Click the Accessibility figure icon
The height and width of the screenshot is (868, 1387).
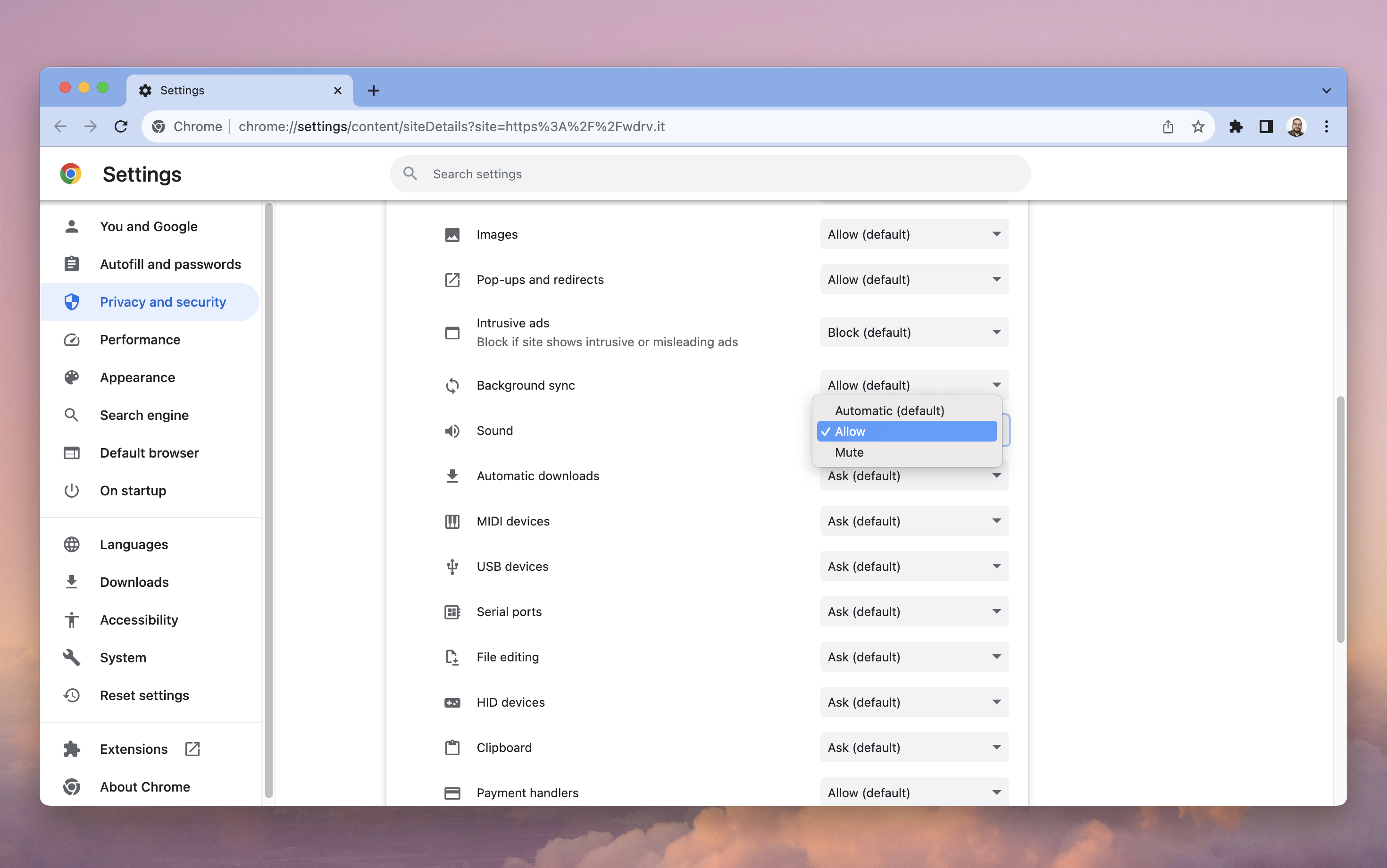tap(71, 619)
